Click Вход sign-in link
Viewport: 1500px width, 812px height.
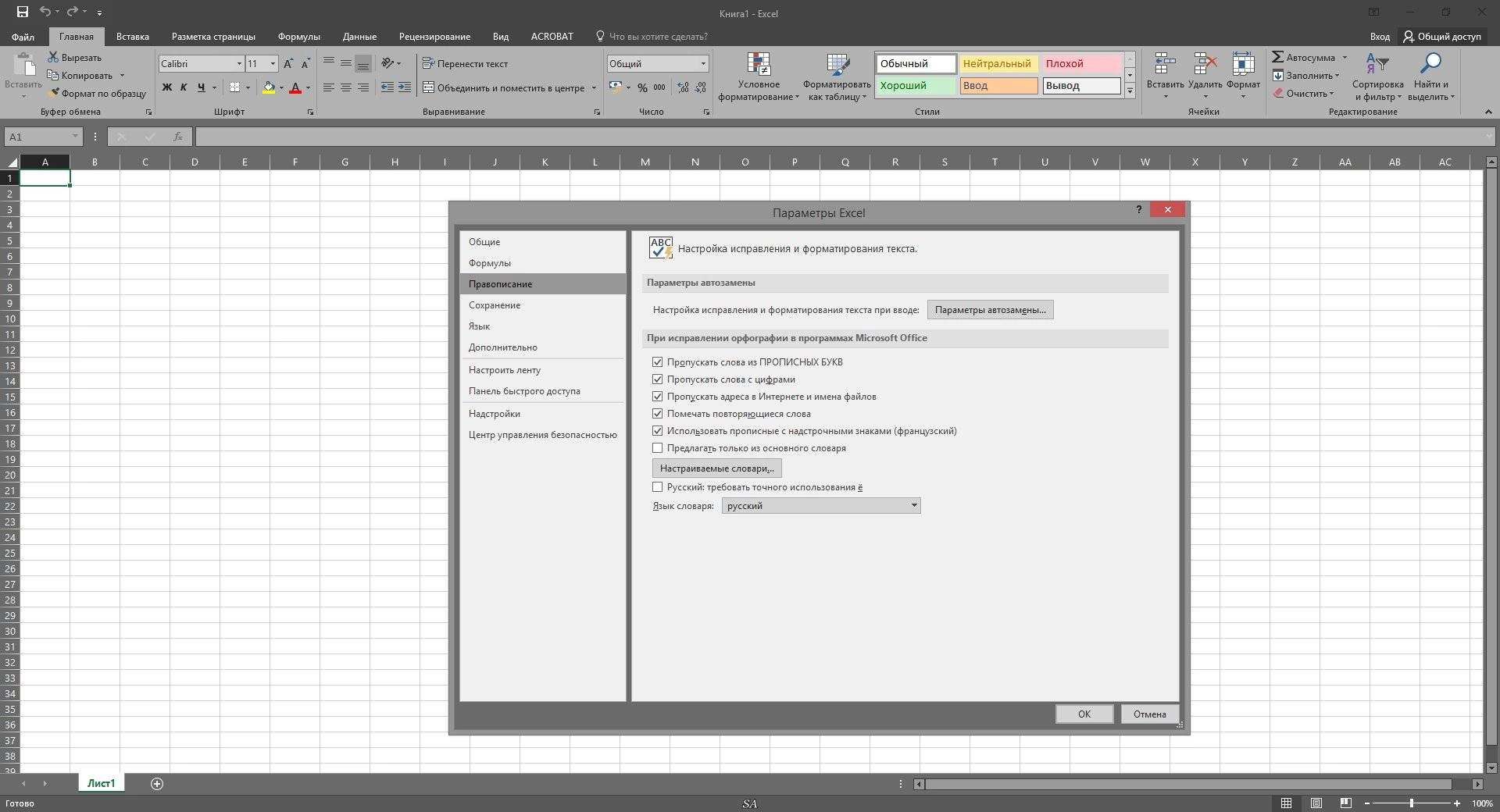[1380, 37]
